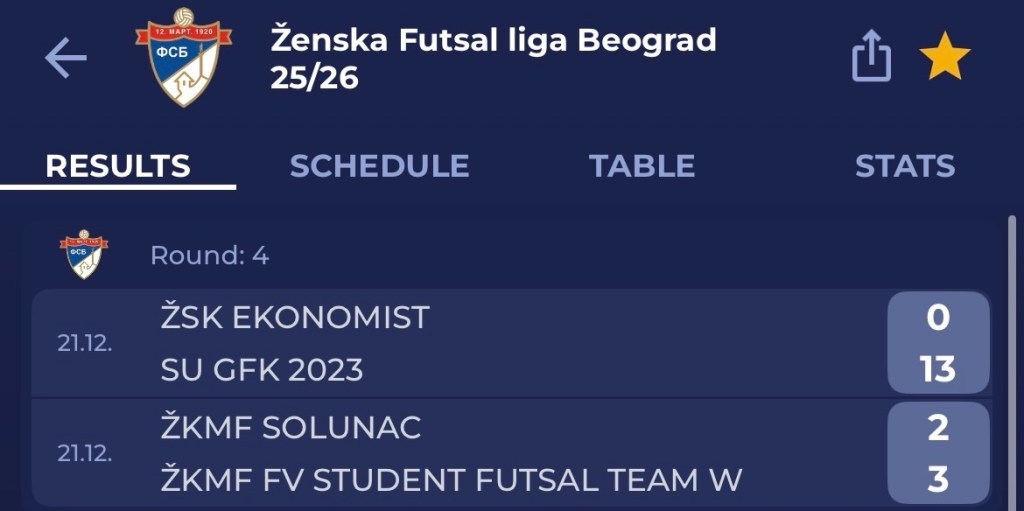The width and height of the screenshot is (1024, 511).
Task: Open ŽKMF FV STUDENT FUTSAL TEAM W
Action: click(x=451, y=480)
